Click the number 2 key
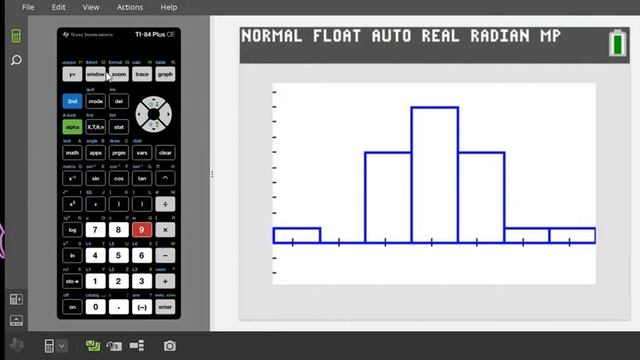 click(119, 281)
